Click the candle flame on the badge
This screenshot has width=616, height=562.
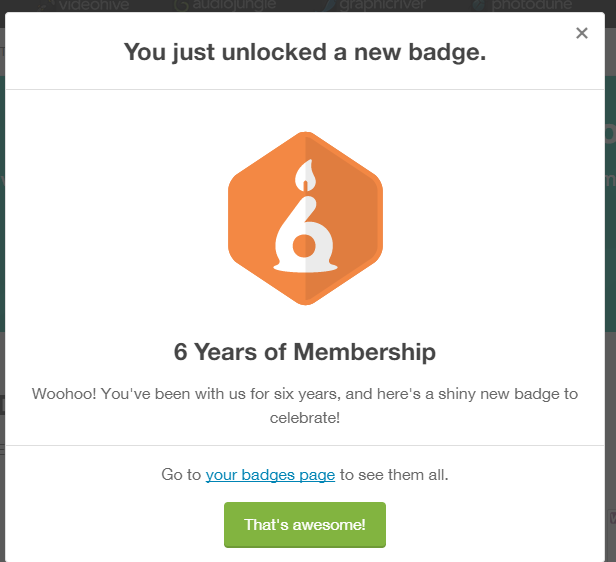(x=305, y=176)
